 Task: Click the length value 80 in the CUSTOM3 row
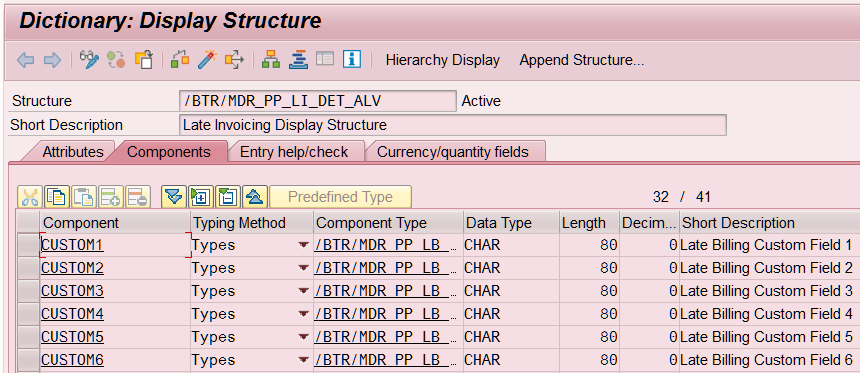[608, 291]
